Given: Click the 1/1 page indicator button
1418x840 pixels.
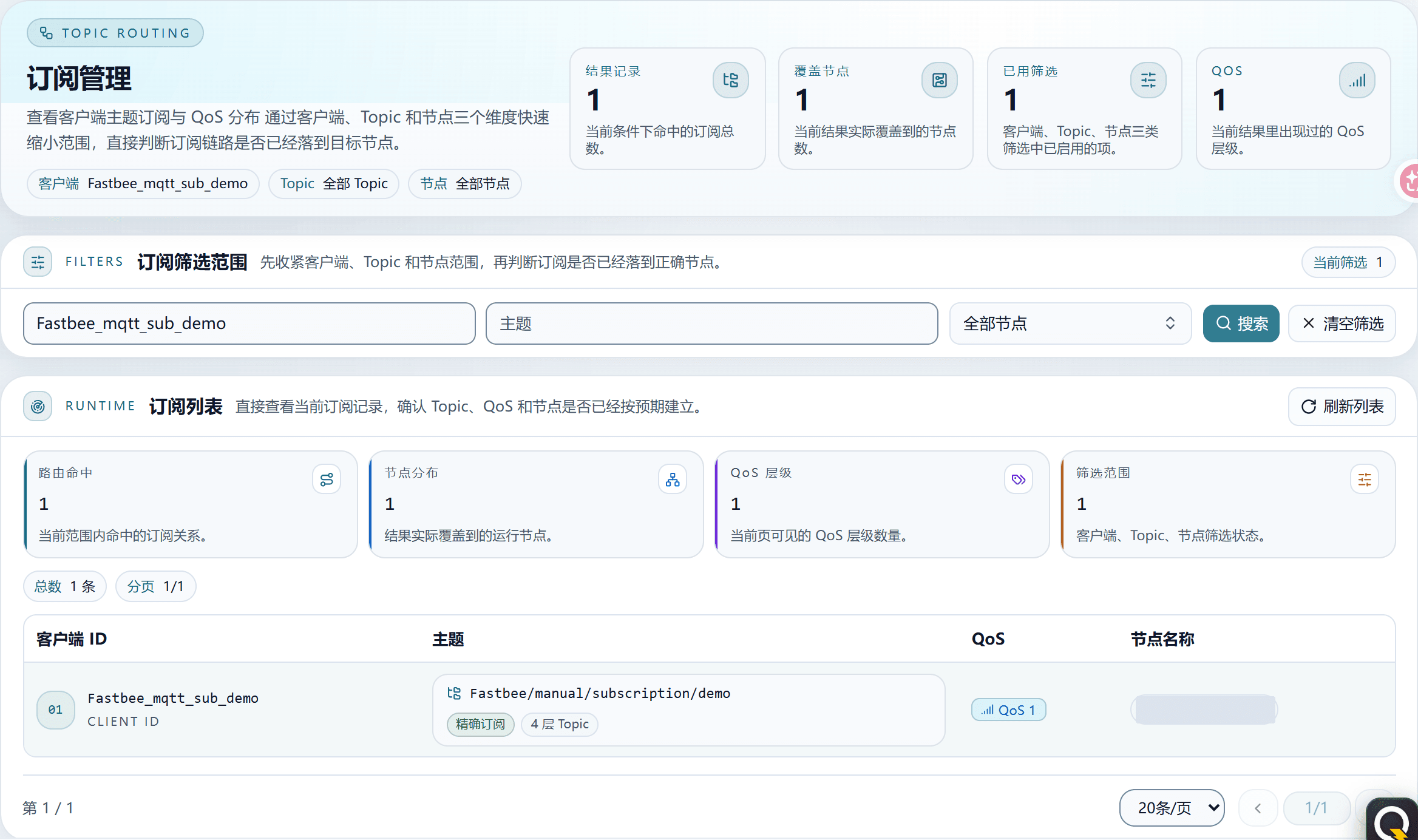Looking at the screenshot, I should pos(1317,808).
